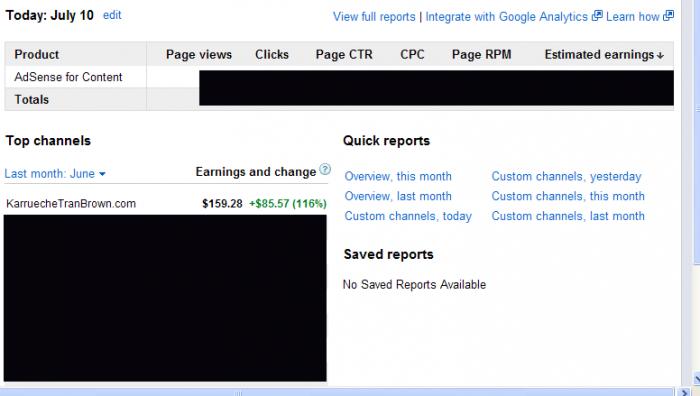Click the Product column header
The image size is (700, 396).
pos(37,54)
